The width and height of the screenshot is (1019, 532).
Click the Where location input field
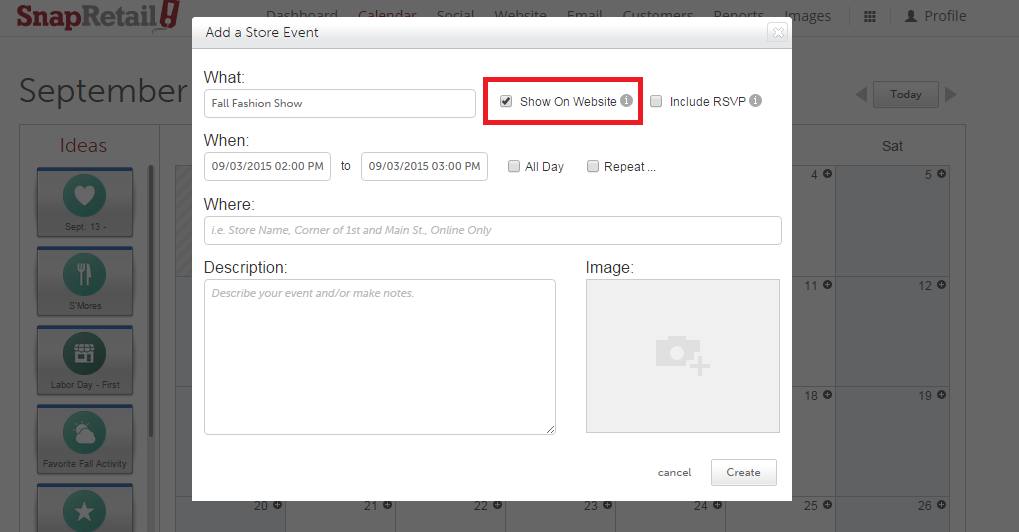pyautogui.click(x=492, y=230)
